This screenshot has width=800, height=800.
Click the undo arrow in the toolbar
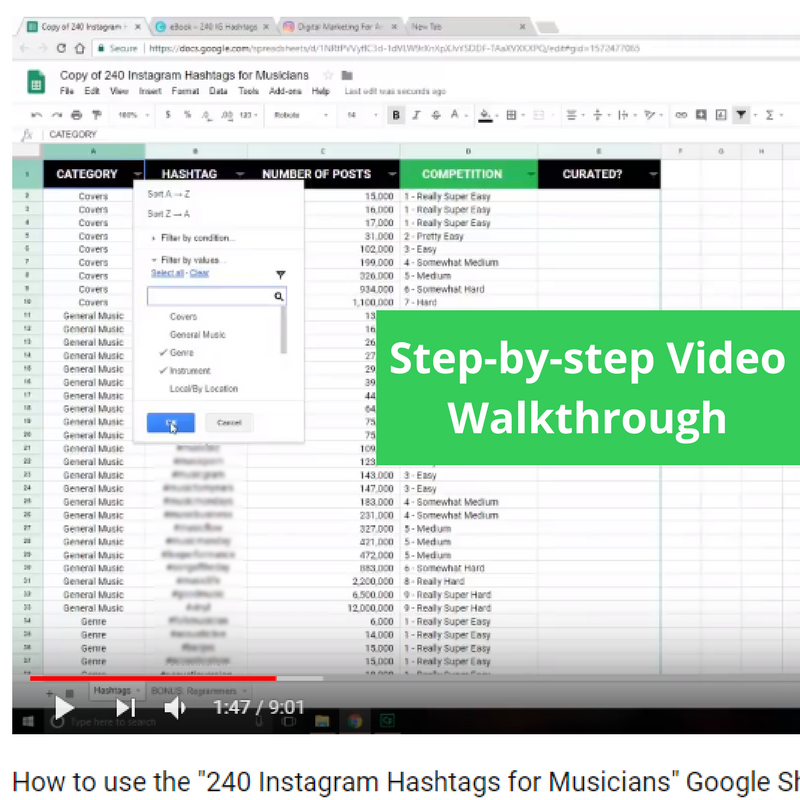point(36,115)
